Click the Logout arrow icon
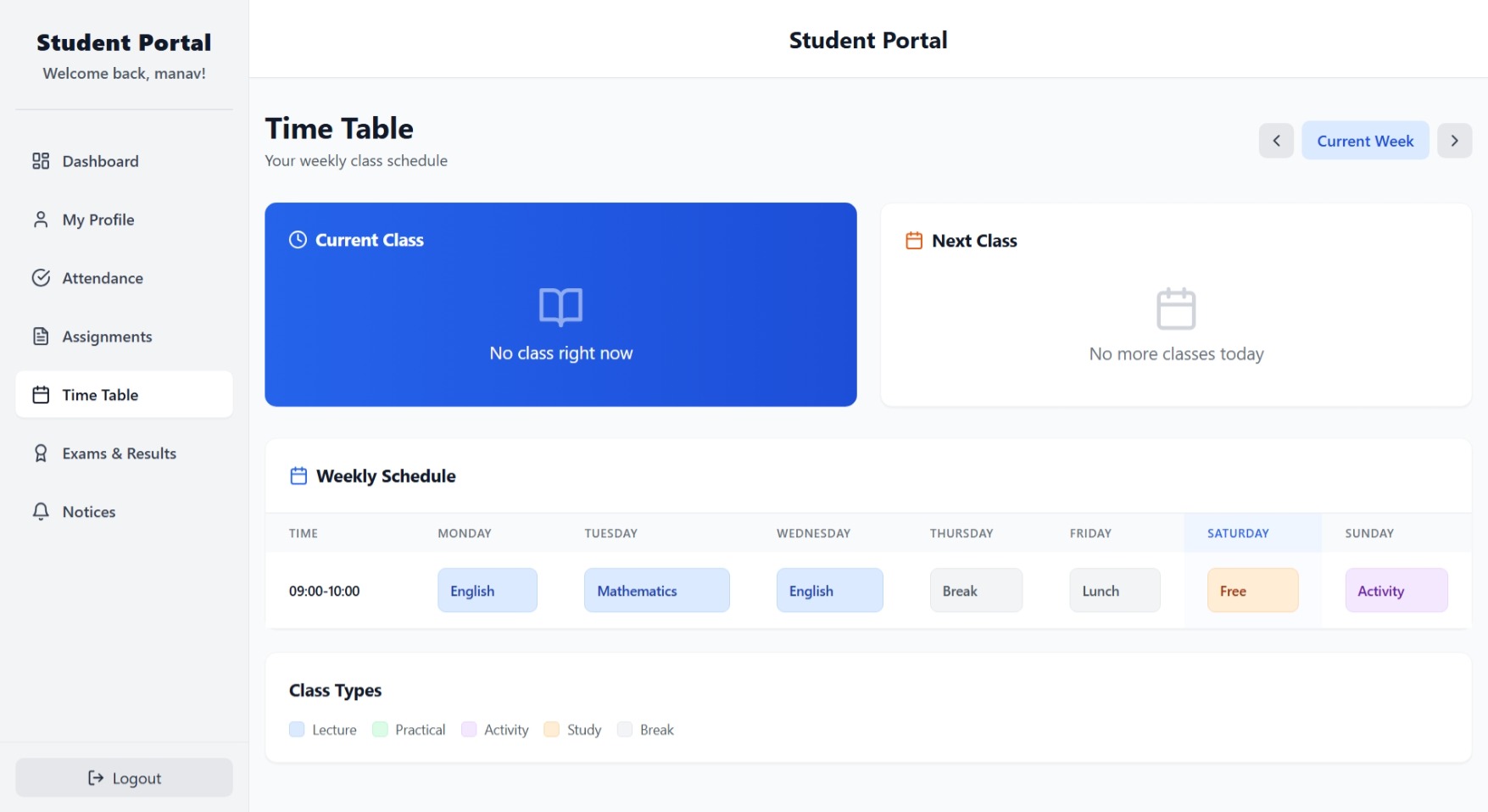1488x812 pixels. click(94, 777)
